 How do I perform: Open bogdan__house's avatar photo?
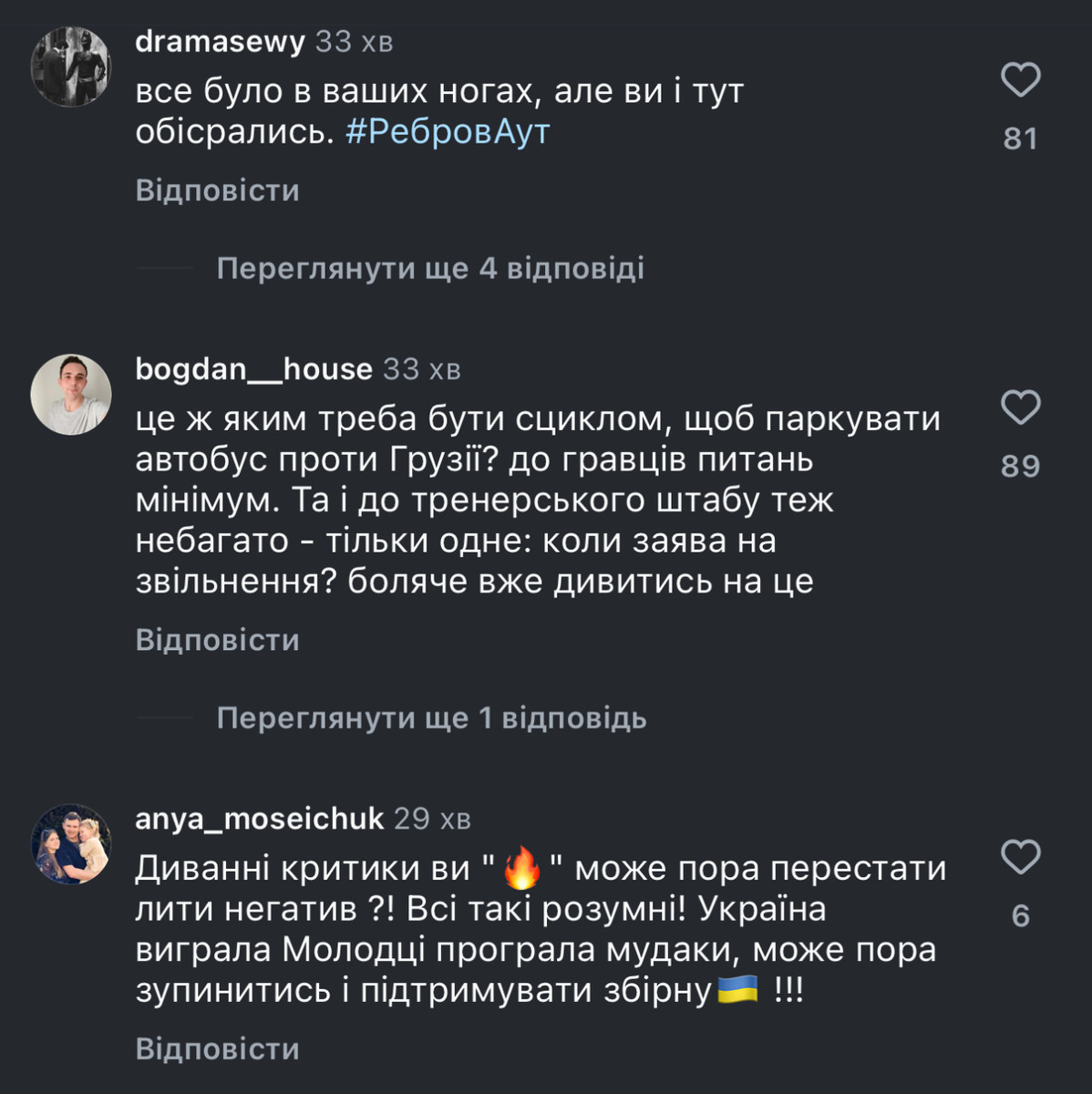pyautogui.click(x=71, y=394)
